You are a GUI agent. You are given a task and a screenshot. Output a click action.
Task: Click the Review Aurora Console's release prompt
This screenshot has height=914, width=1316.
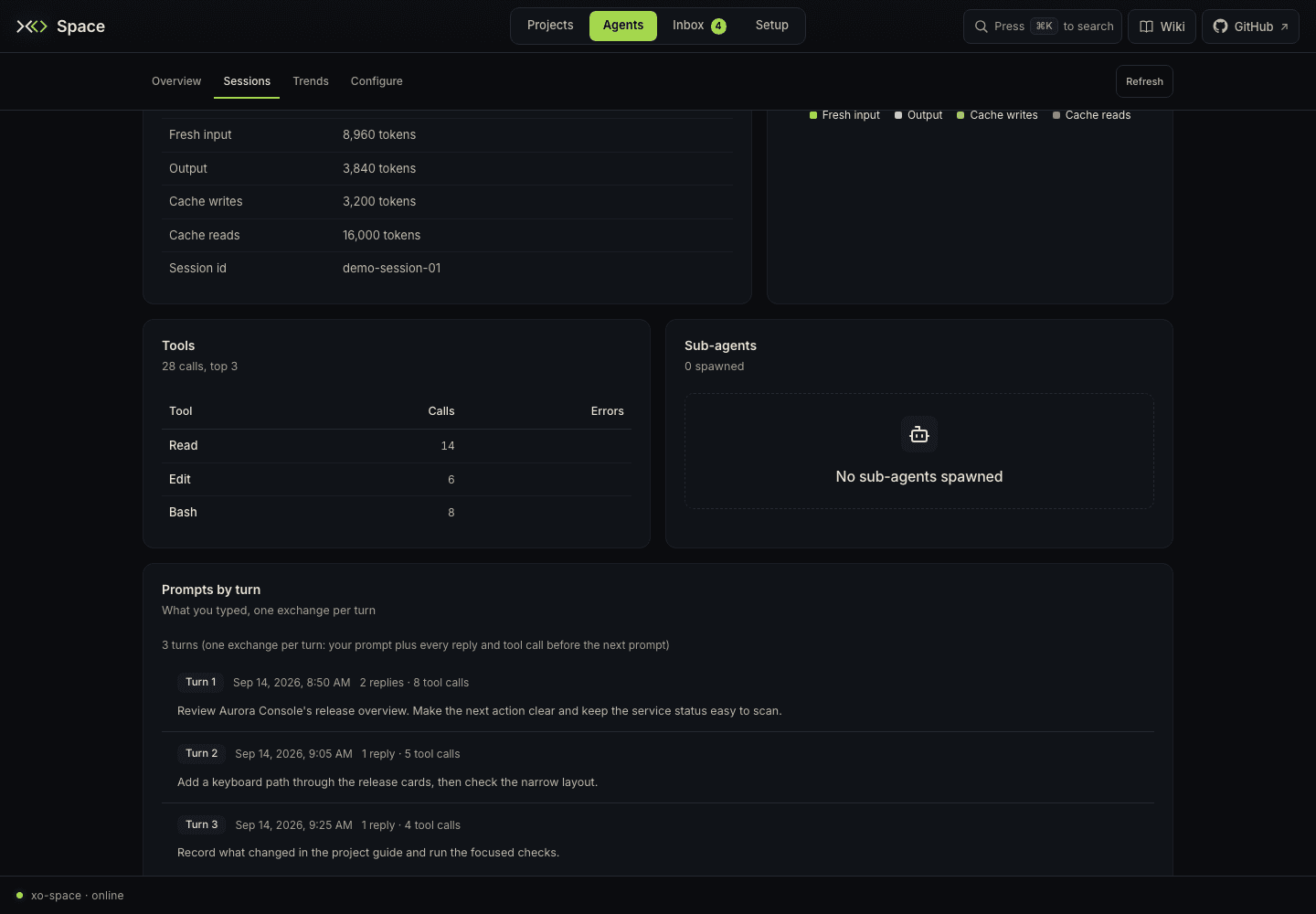point(480,711)
